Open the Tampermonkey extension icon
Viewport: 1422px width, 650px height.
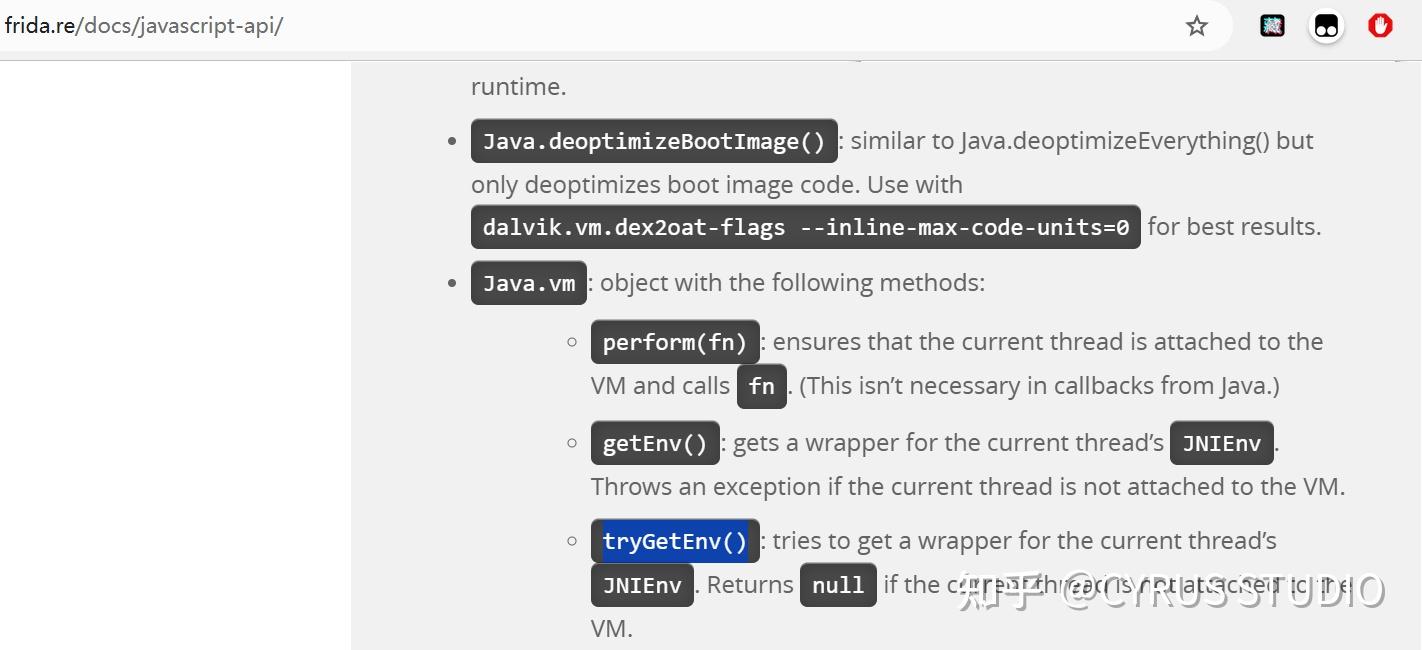click(1326, 27)
